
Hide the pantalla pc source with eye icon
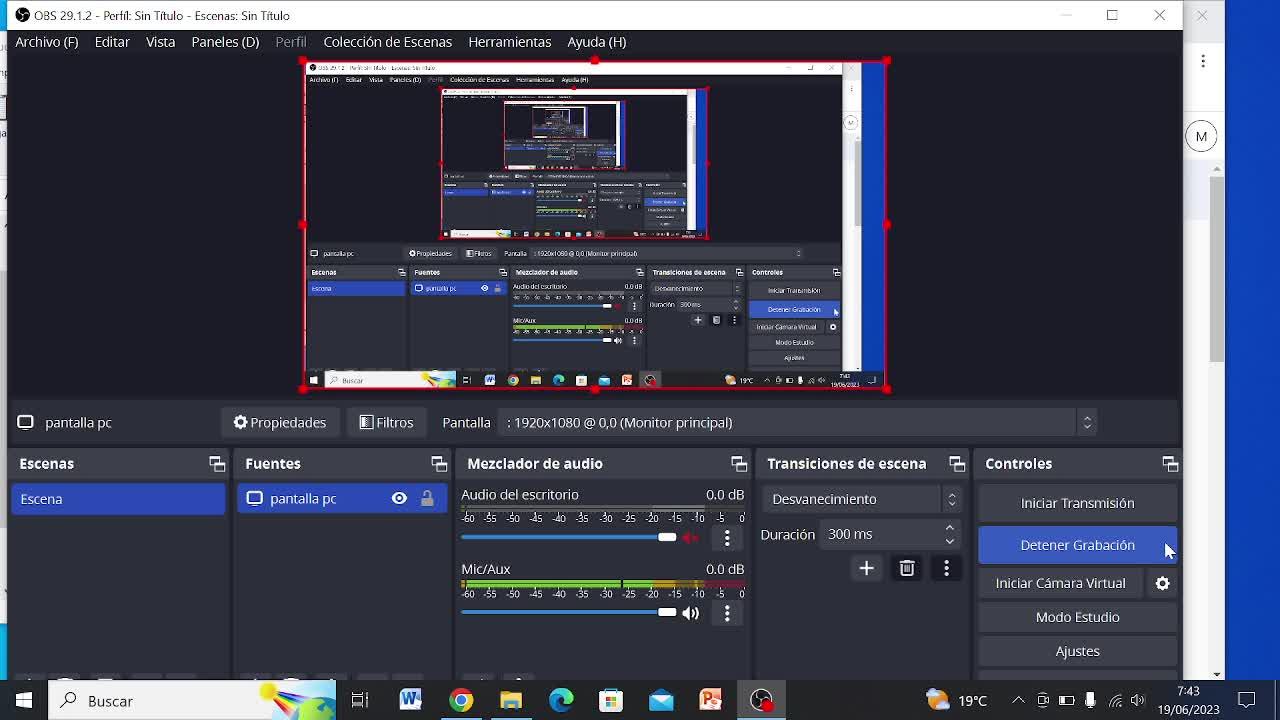point(399,499)
